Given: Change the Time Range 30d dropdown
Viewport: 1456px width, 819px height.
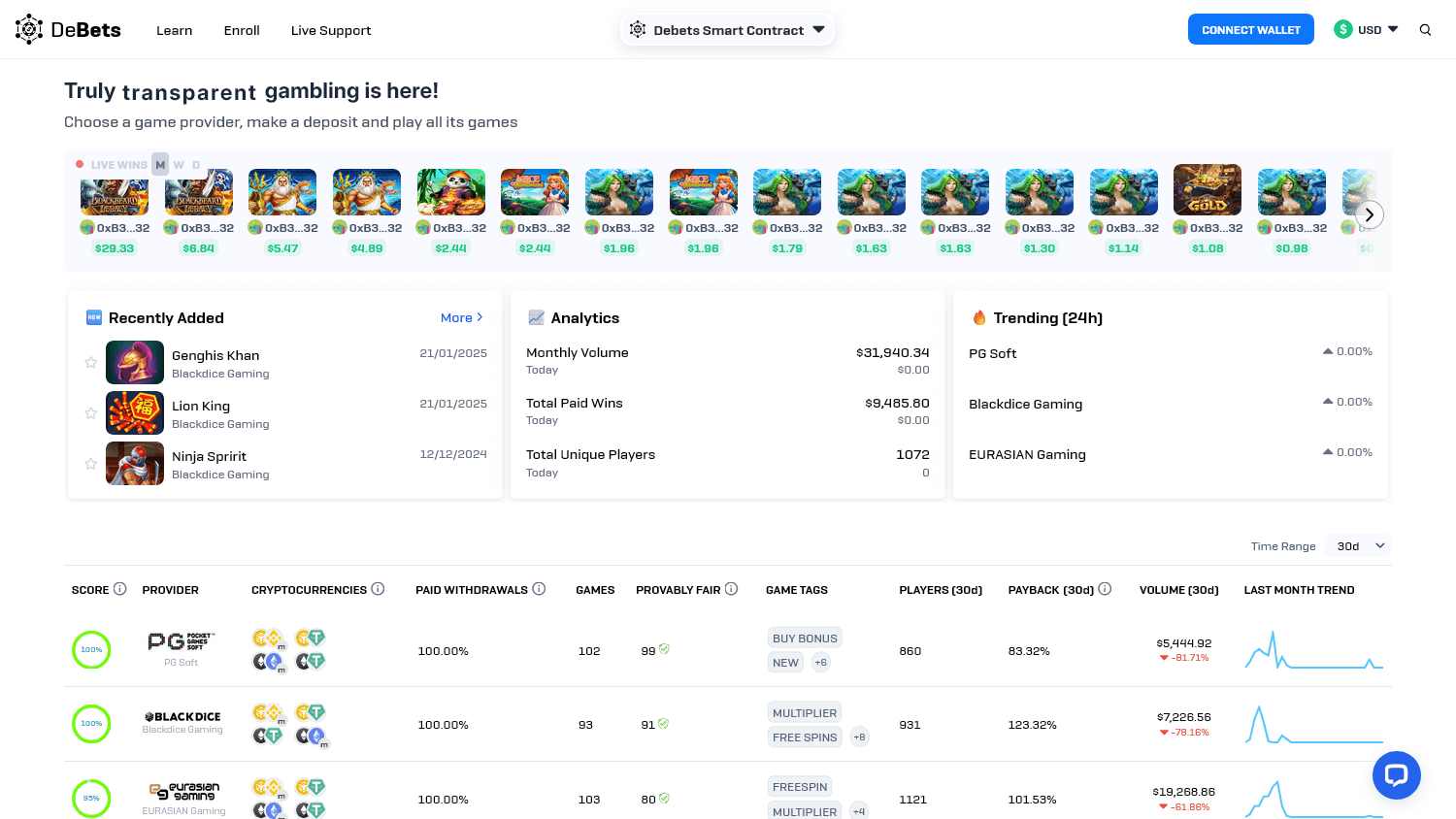Looking at the screenshot, I should [x=1357, y=545].
